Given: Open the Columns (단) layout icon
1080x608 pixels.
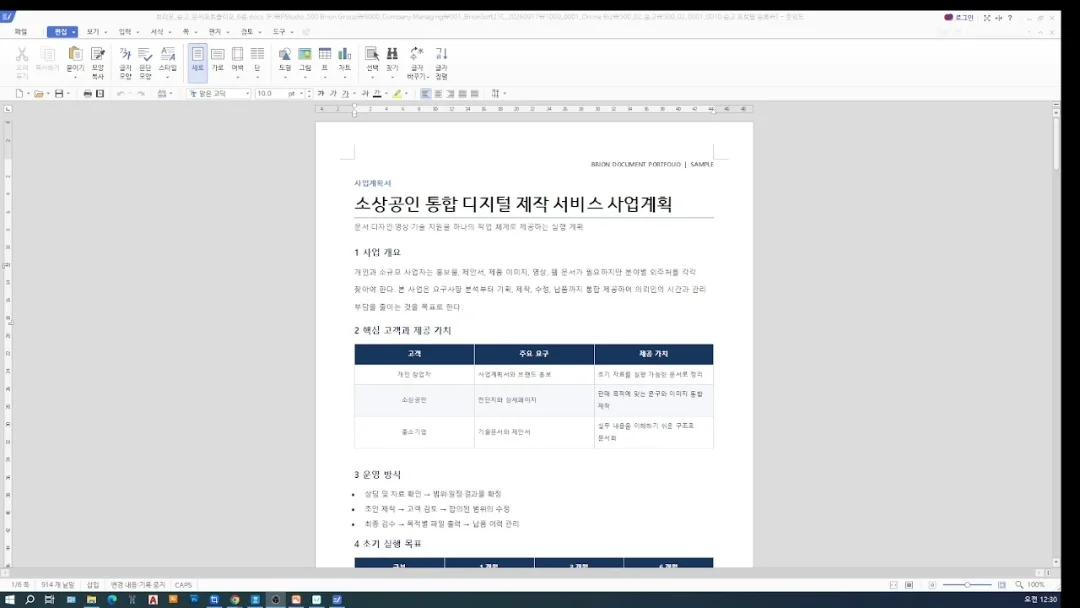Looking at the screenshot, I should (x=258, y=54).
